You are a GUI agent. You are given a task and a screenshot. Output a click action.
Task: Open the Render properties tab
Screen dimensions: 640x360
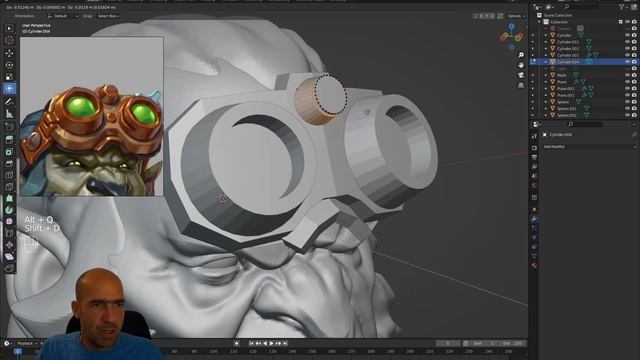[x=534, y=148]
